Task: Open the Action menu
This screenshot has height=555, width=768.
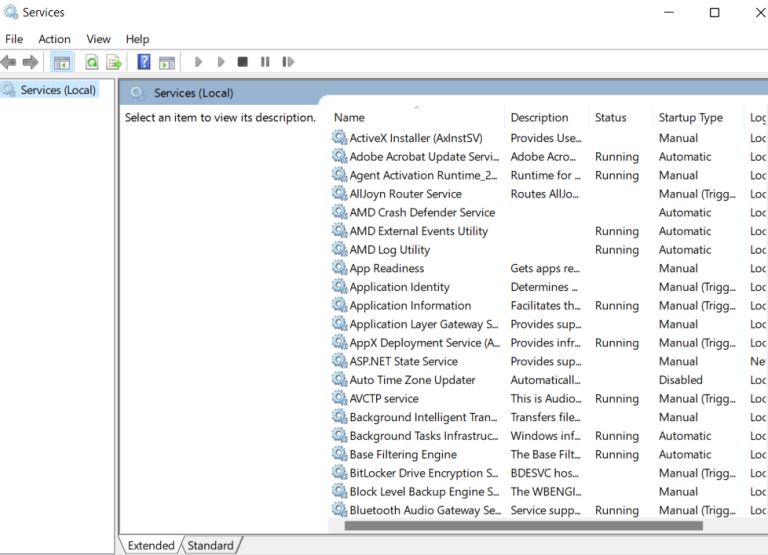Action: tap(54, 39)
